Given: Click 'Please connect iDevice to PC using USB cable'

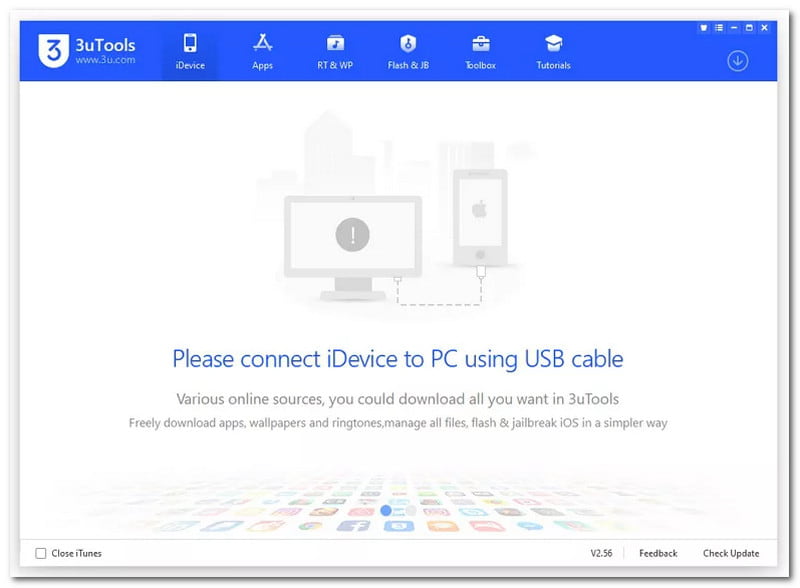Looking at the screenshot, I should (x=398, y=359).
